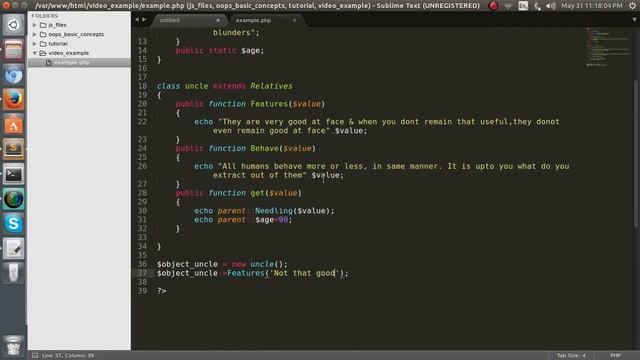The width and height of the screenshot is (640, 360).
Task: Click the oops_basic_concepts folder icon
Action: (43, 34)
